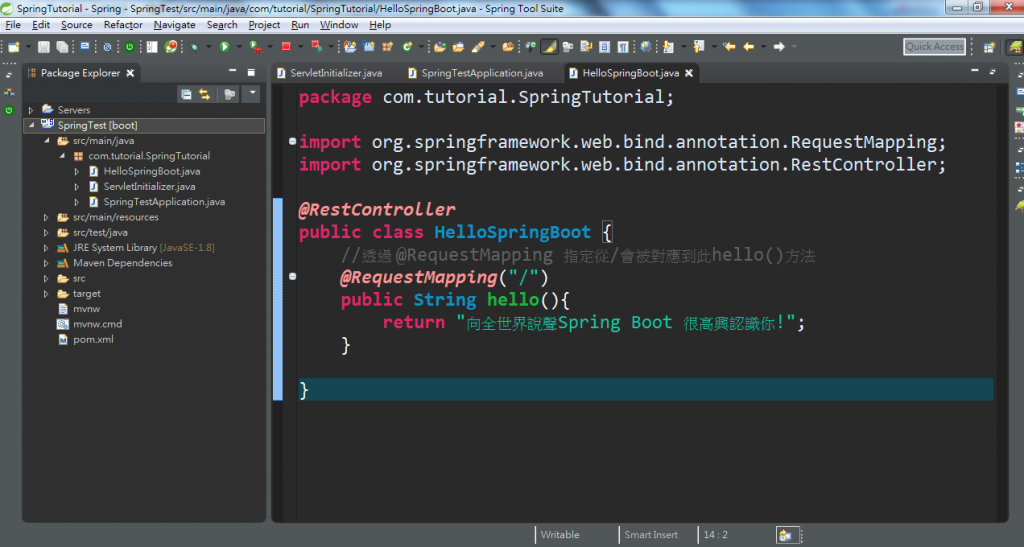Select HelloSpringBoot.java in Package Explorer
The image size is (1024, 547).
[152, 171]
